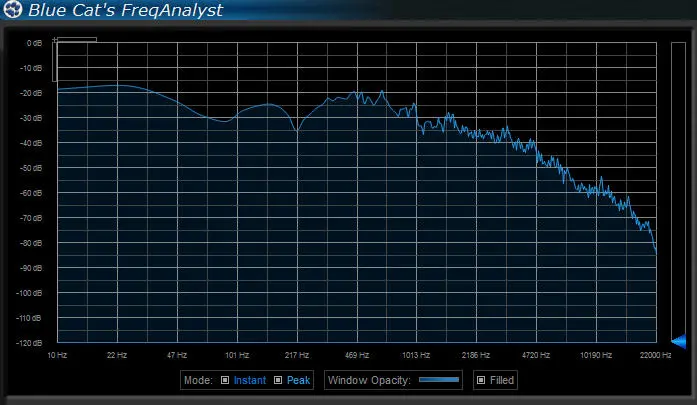
Task: Click the 47 Hz axis label
Action: pos(176,355)
